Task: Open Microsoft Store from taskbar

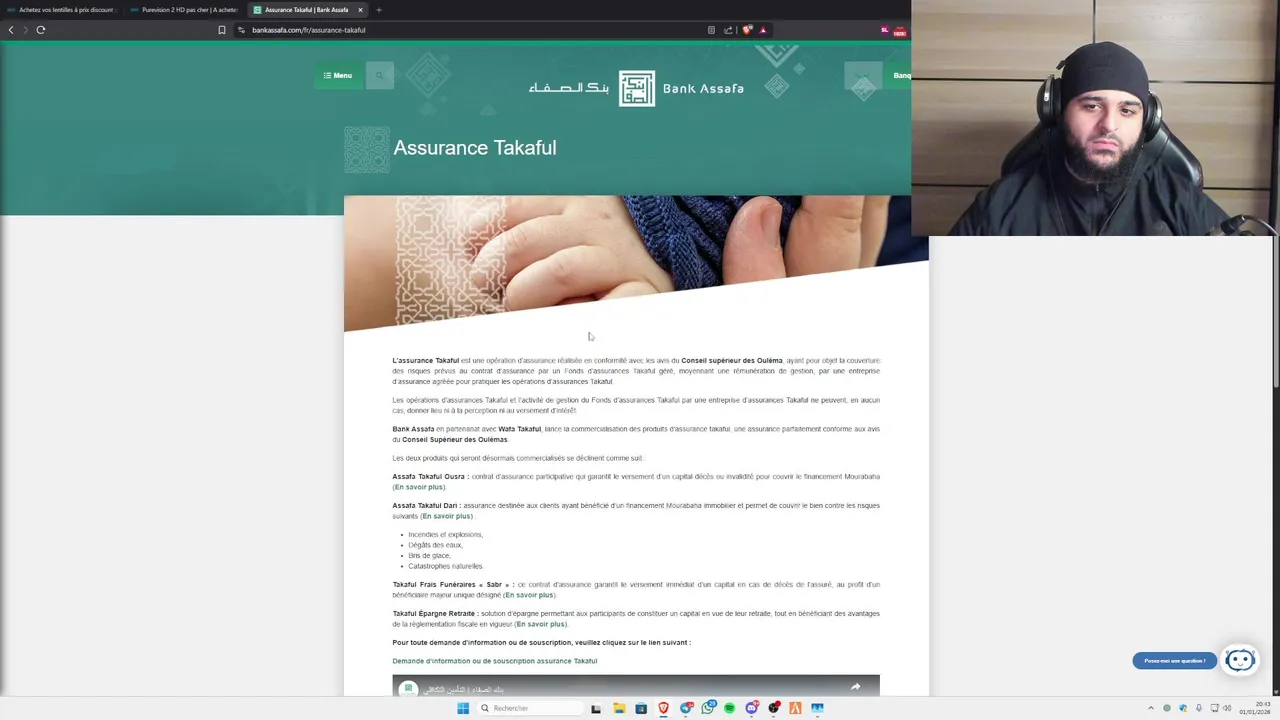Action: (641, 708)
